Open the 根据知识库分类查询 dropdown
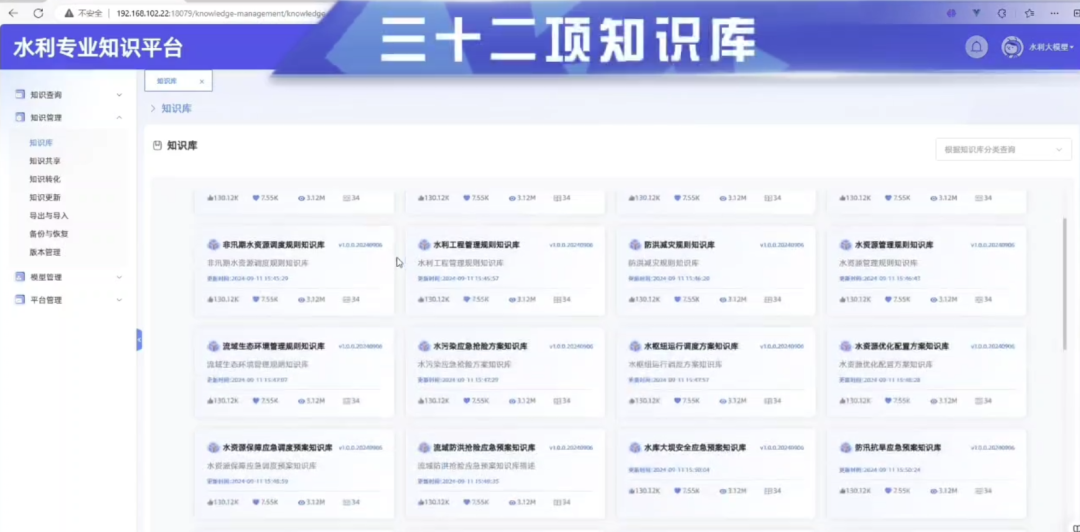This screenshot has width=1080, height=532. (x=1003, y=150)
